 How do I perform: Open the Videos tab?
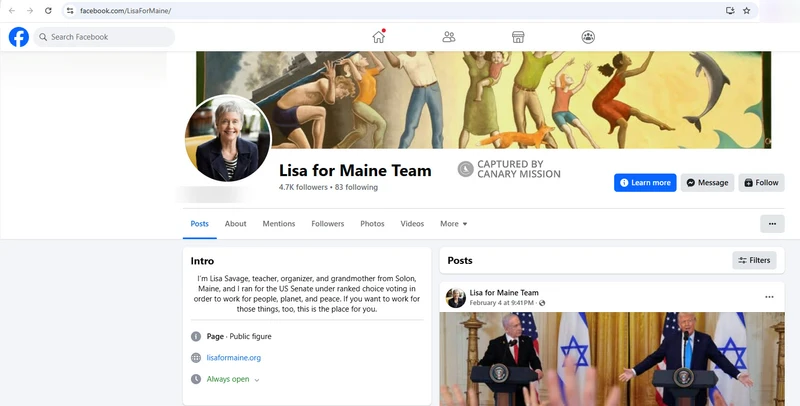412,223
